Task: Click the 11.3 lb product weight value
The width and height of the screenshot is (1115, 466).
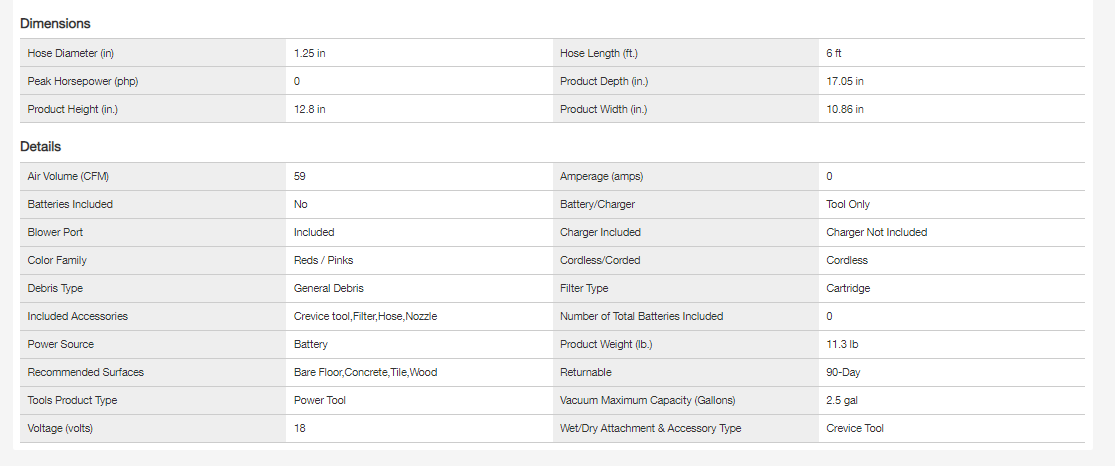Action: point(842,344)
